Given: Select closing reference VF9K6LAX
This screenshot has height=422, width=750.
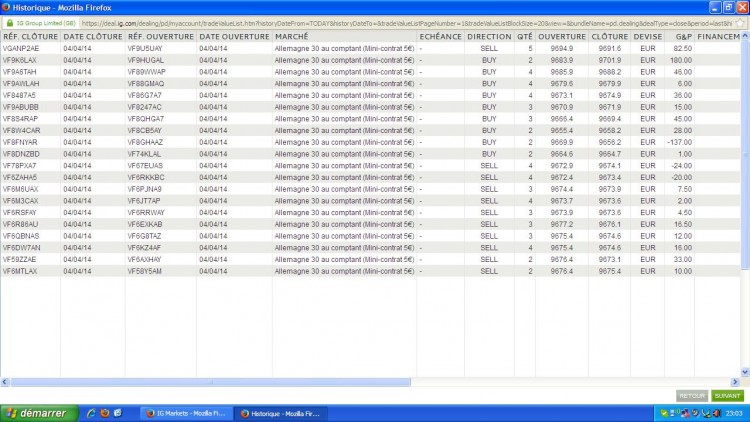Looking at the screenshot, I should 19,60.
